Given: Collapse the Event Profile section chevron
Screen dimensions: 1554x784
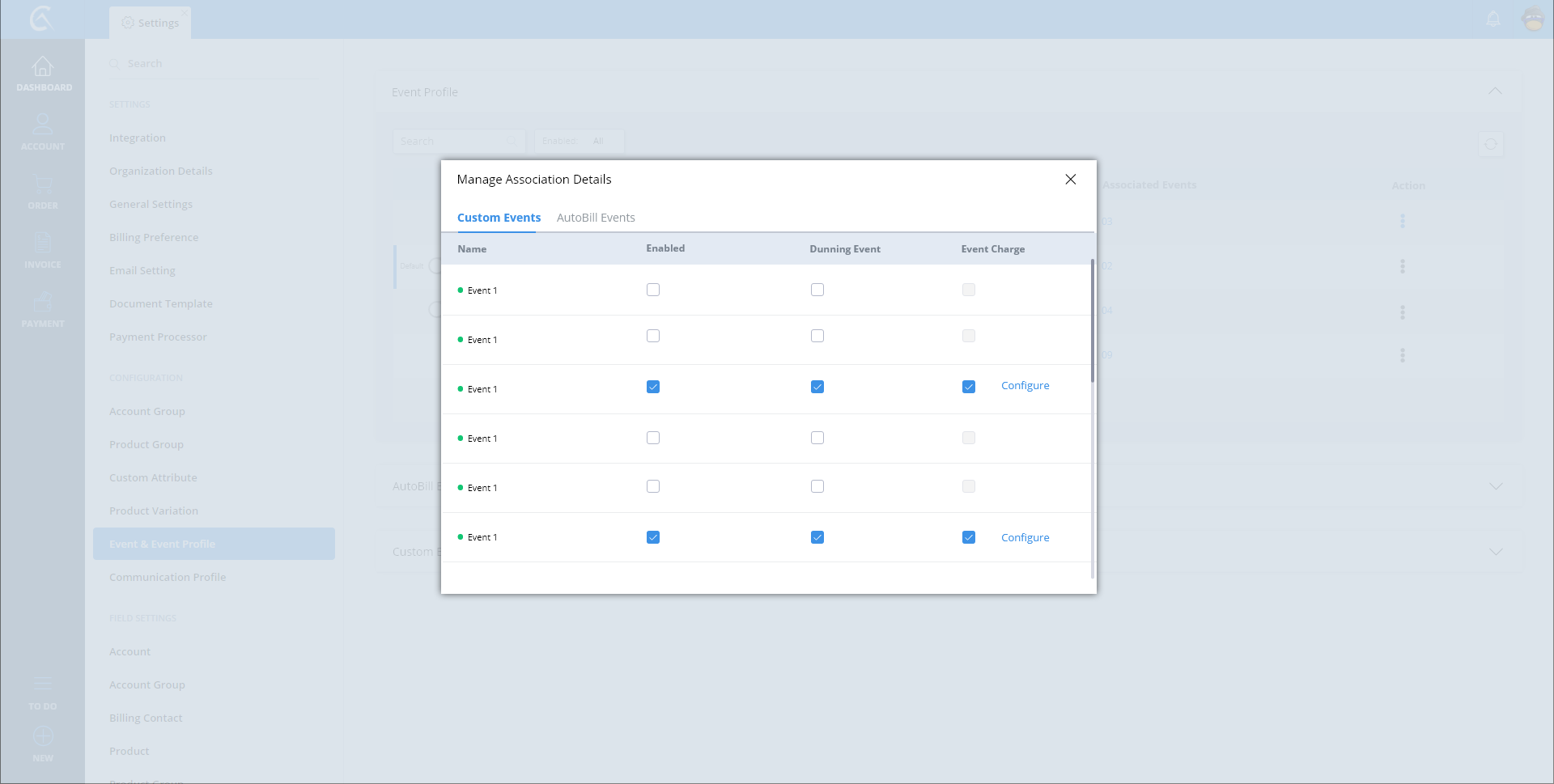Looking at the screenshot, I should click(x=1495, y=91).
